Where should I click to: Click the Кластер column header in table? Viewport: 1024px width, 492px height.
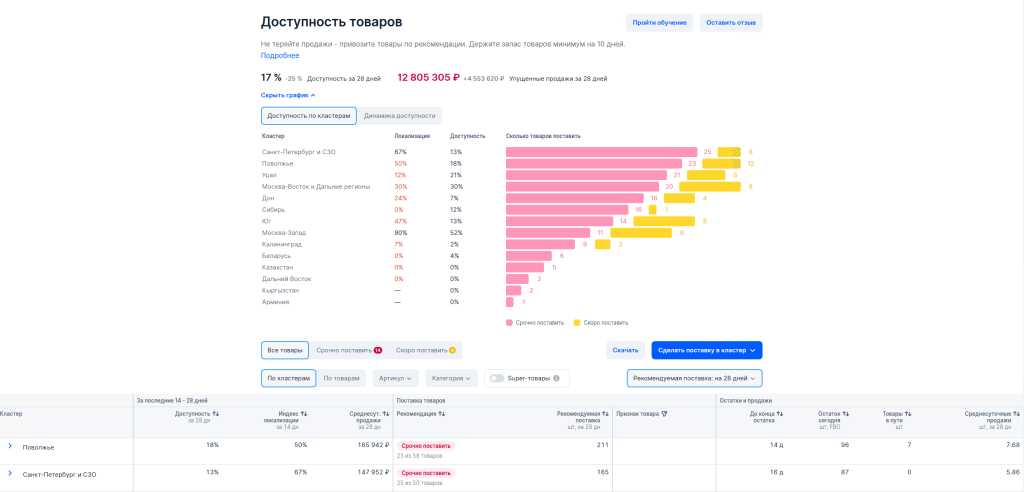coord(11,414)
